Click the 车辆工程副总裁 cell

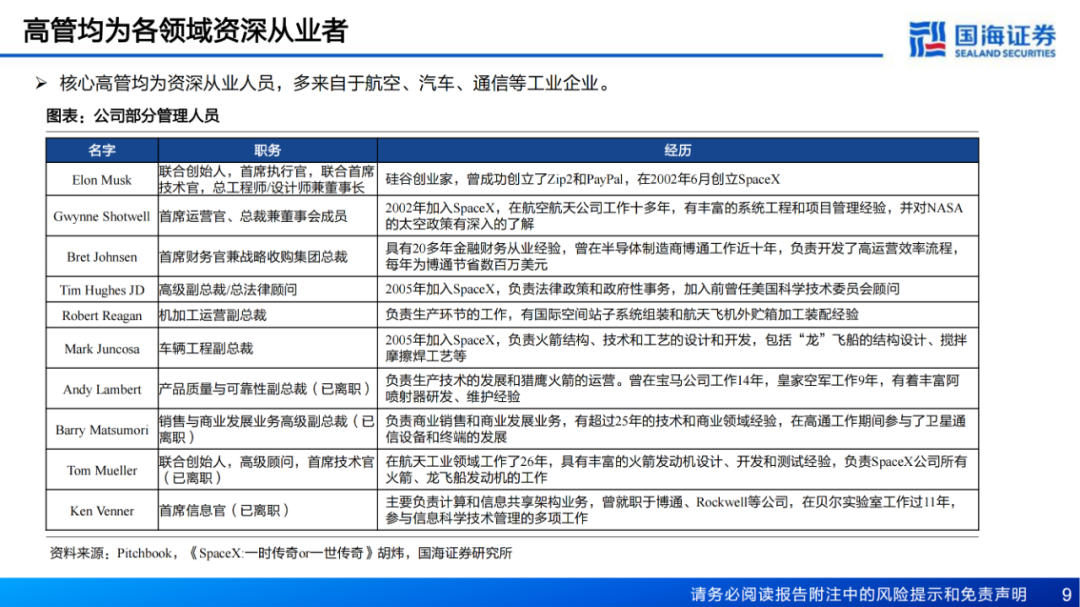[x=268, y=349]
